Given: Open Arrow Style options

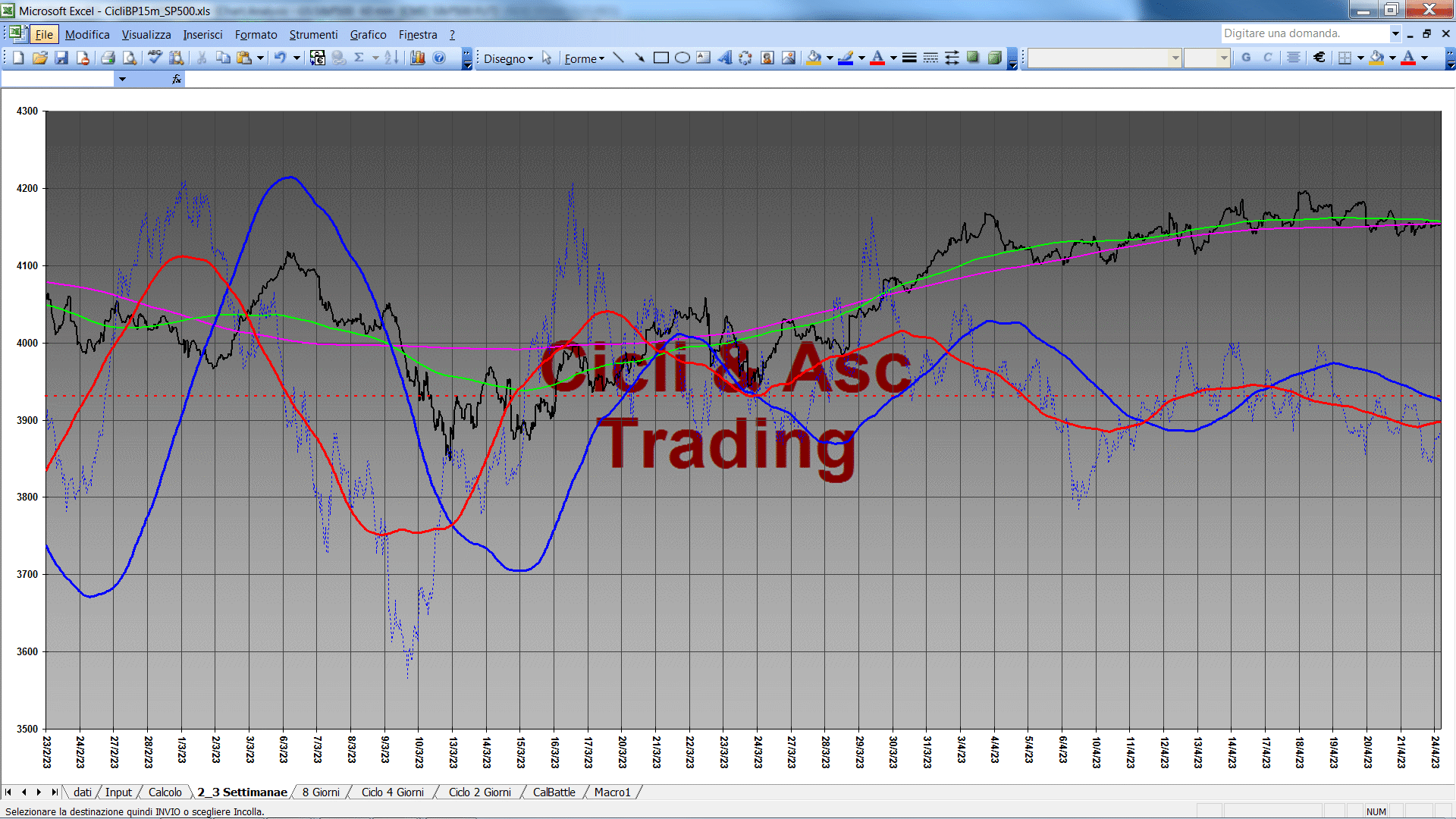Looking at the screenshot, I should (952, 58).
